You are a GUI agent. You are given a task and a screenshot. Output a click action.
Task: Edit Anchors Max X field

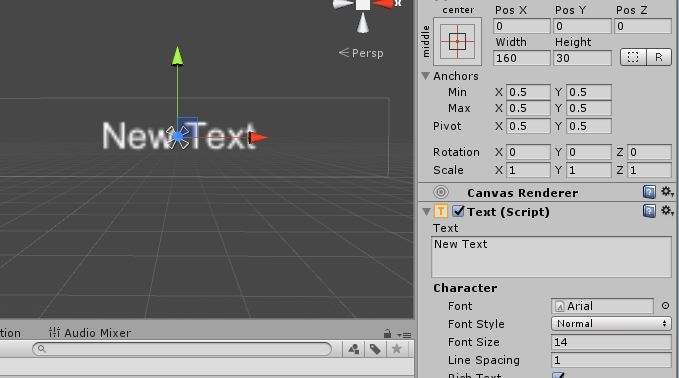[x=528, y=108]
